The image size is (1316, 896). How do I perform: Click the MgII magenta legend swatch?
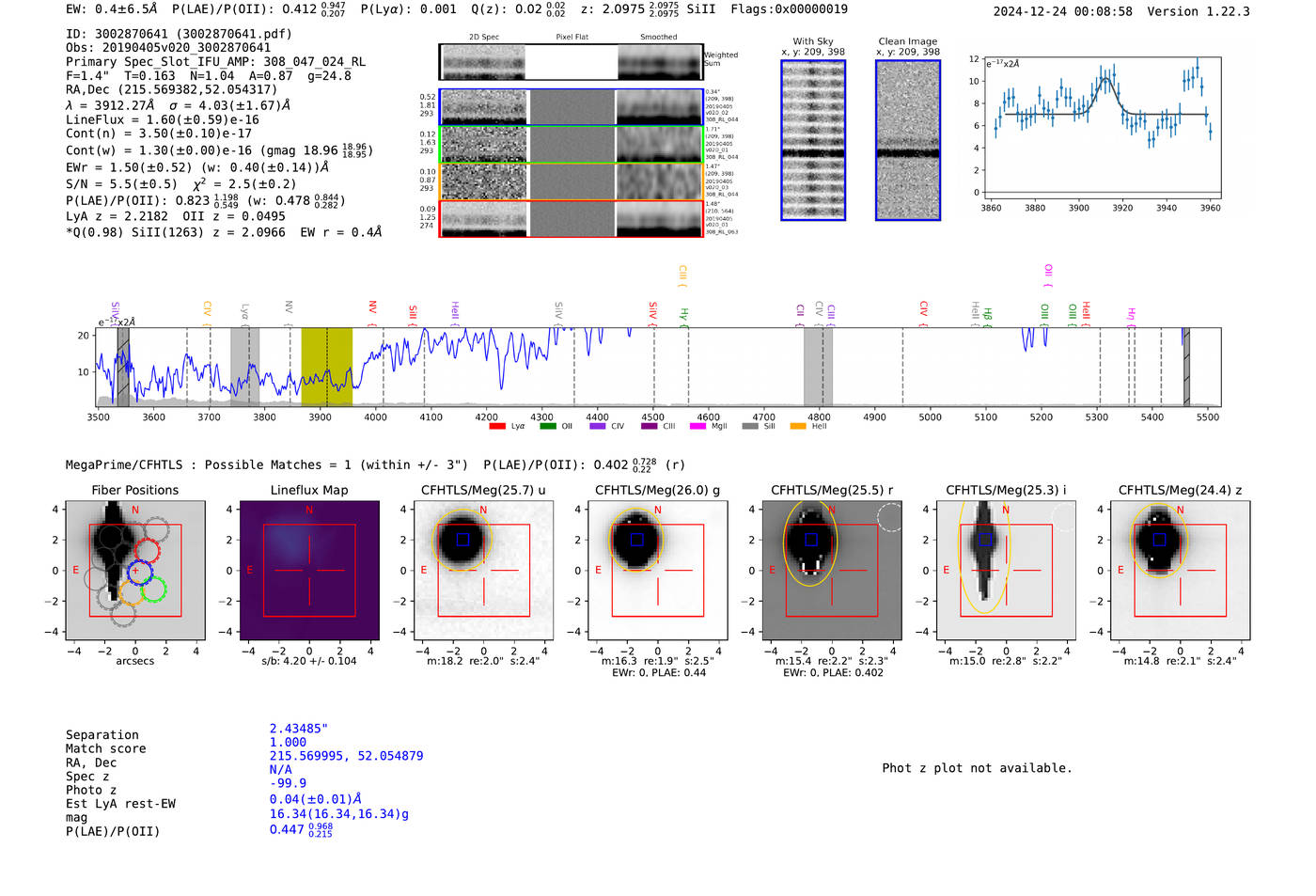point(697,426)
